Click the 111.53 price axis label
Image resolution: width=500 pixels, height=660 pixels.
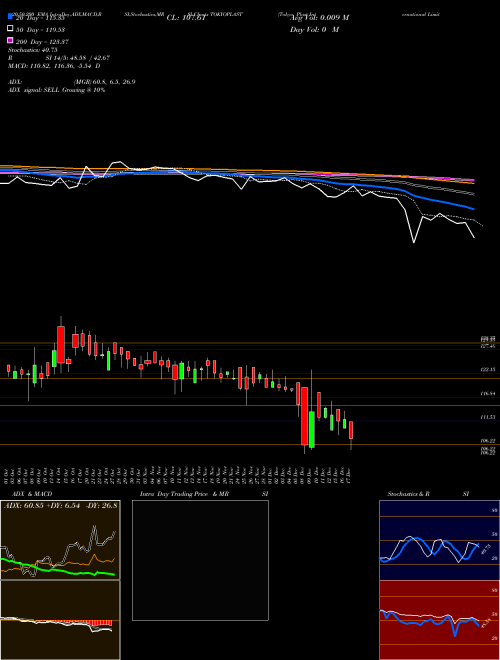488,417
